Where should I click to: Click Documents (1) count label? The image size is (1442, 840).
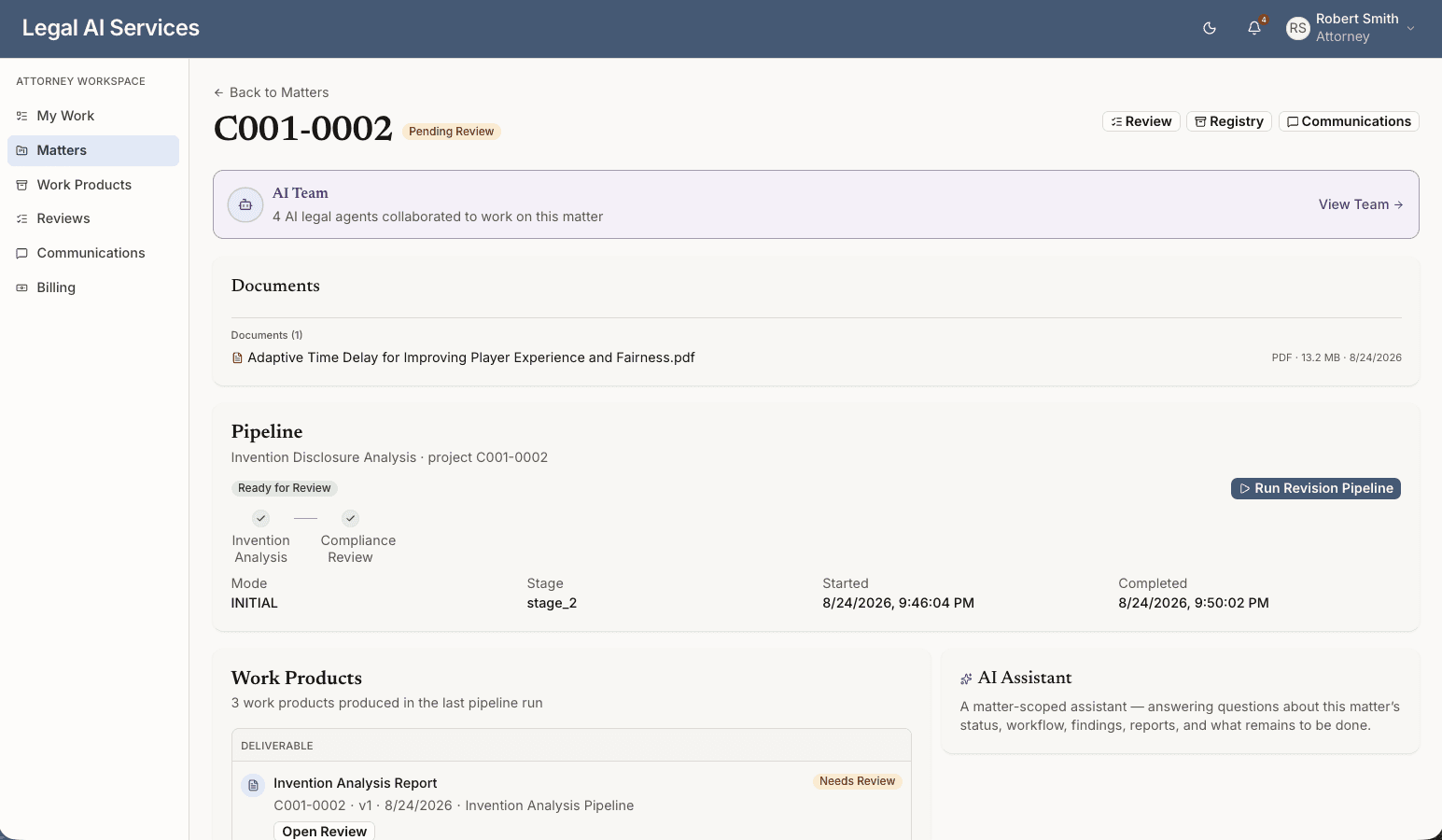pyautogui.click(x=267, y=335)
